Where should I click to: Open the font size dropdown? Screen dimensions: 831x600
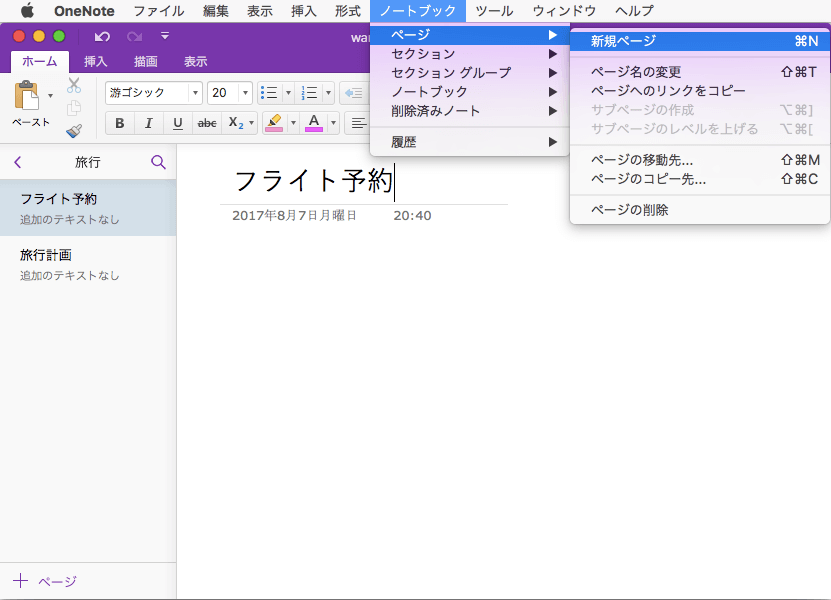[230, 93]
